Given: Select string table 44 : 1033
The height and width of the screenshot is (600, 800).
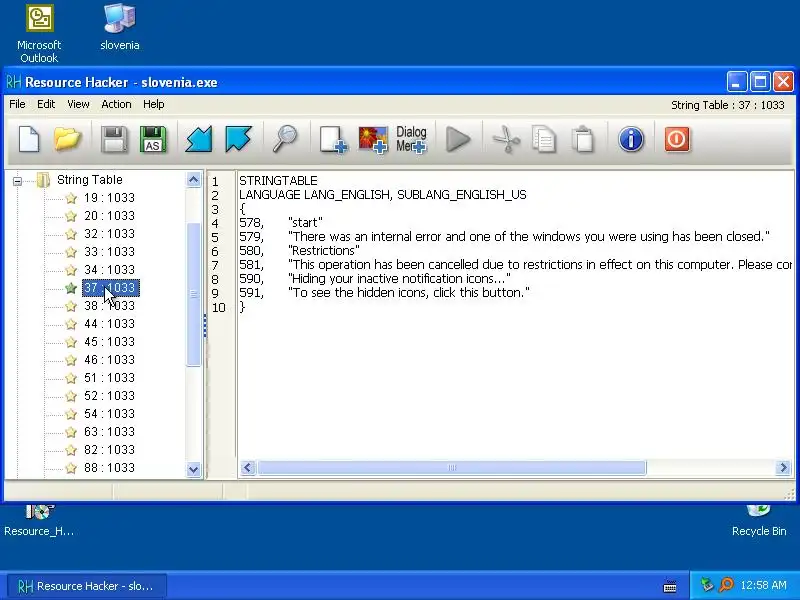Looking at the screenshot, I should (x=109, y=323).
